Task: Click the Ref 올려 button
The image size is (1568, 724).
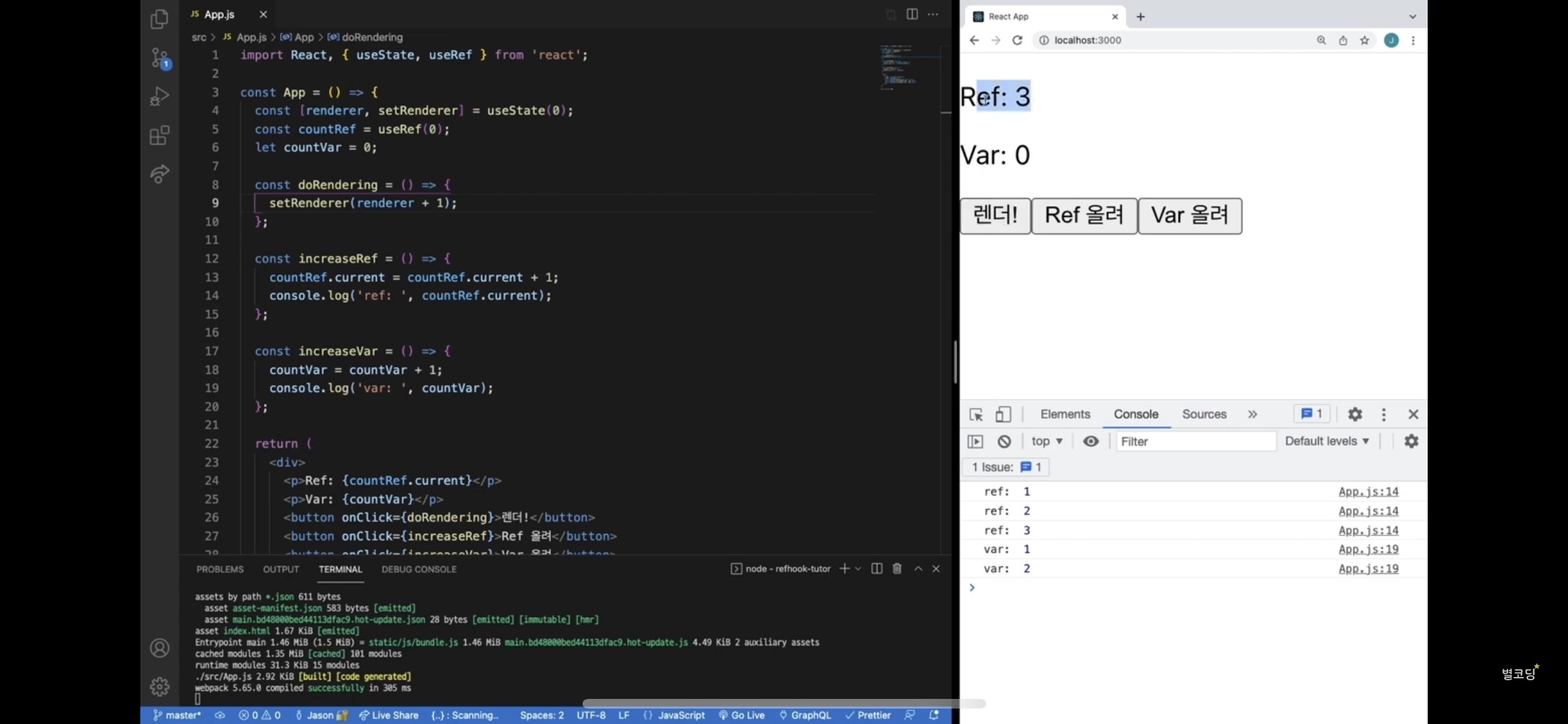Action: coord(1084,216)
